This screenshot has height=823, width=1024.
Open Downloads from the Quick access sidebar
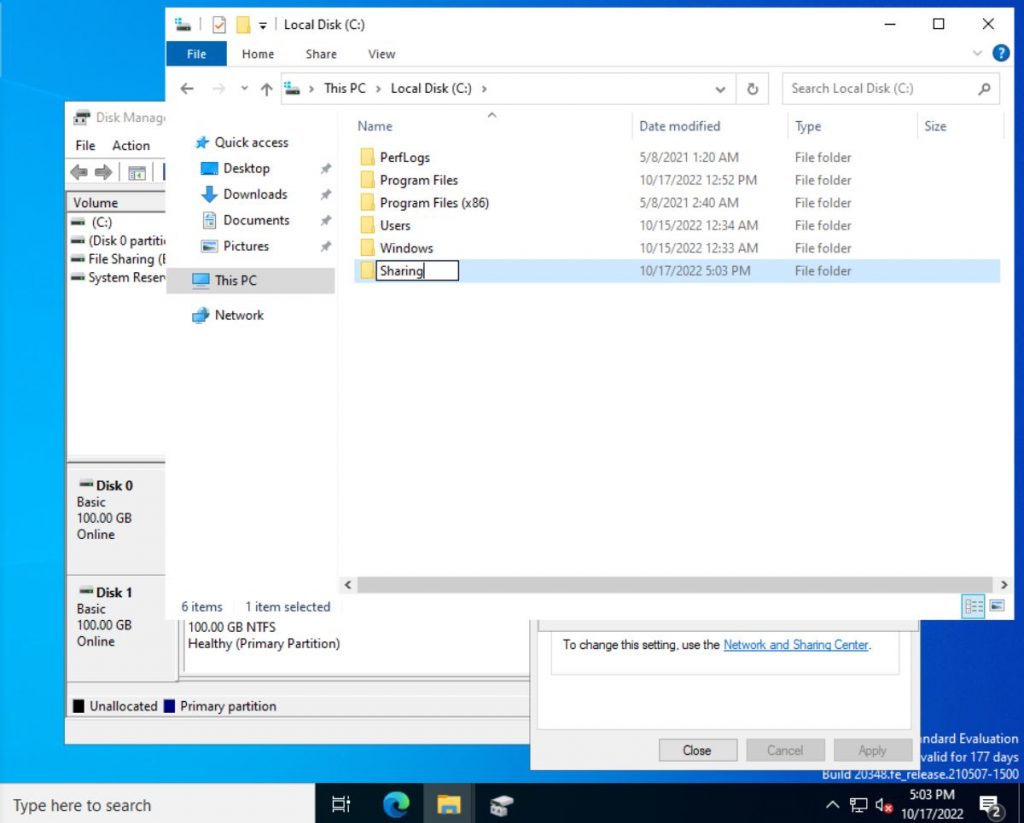(255, 194)
